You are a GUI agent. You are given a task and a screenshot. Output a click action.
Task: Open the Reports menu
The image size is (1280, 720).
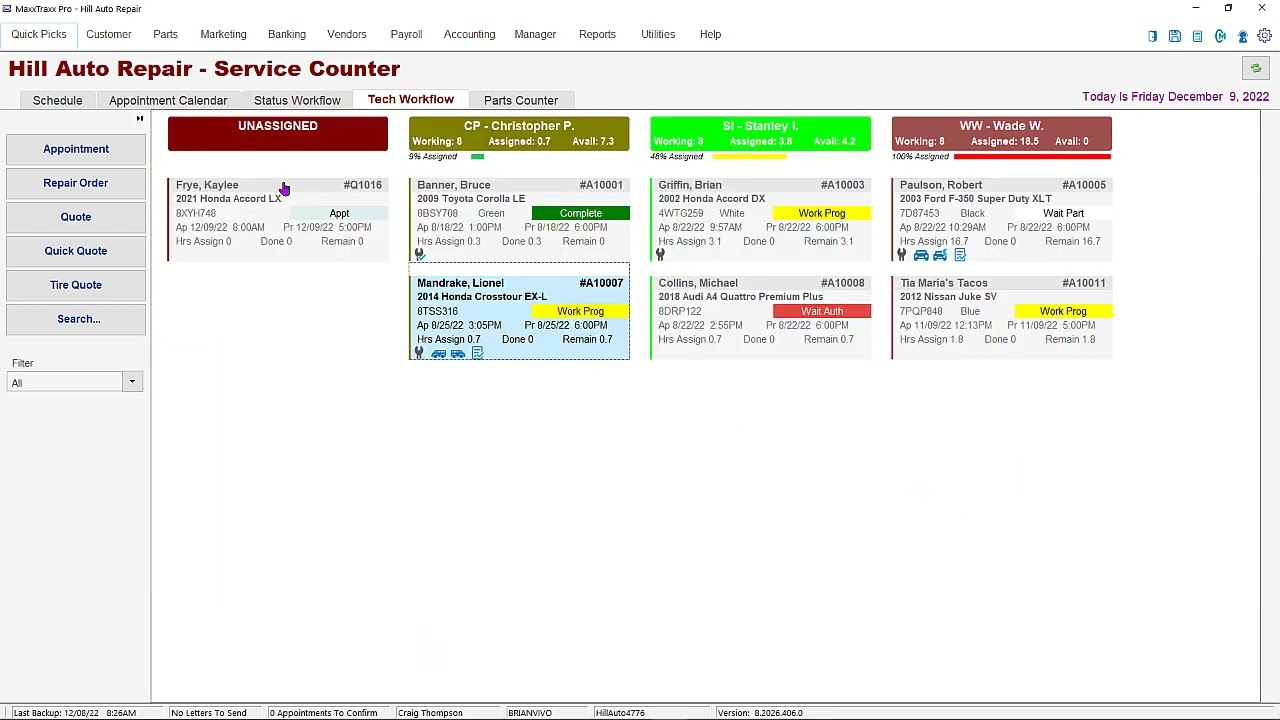pos(597,34)
